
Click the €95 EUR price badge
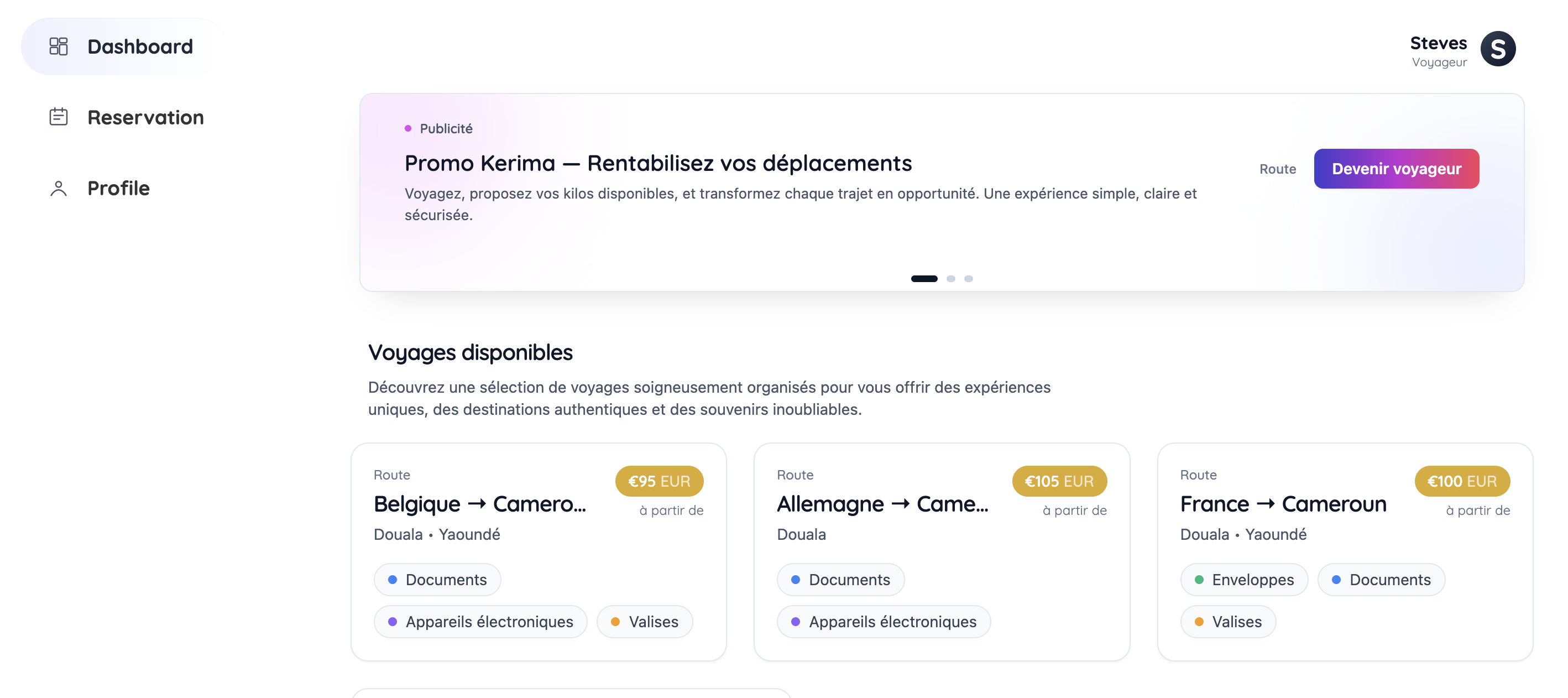pos(658,481)
